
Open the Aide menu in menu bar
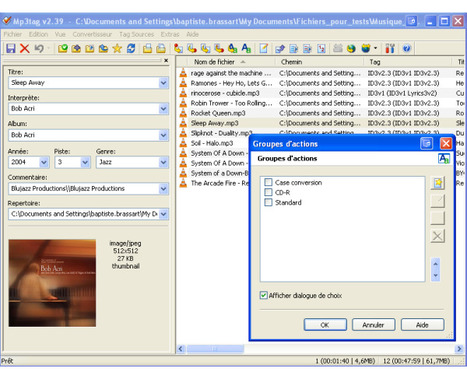(x=192, y=34)
